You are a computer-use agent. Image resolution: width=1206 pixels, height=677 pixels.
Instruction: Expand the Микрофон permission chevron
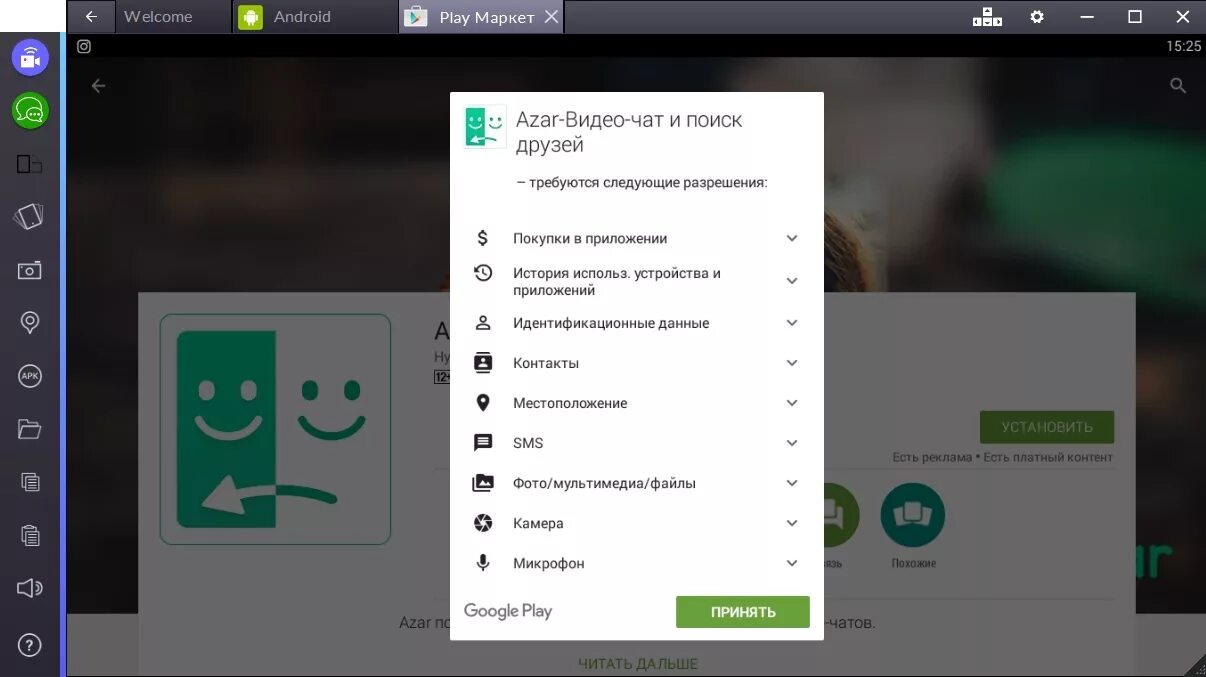792,563
